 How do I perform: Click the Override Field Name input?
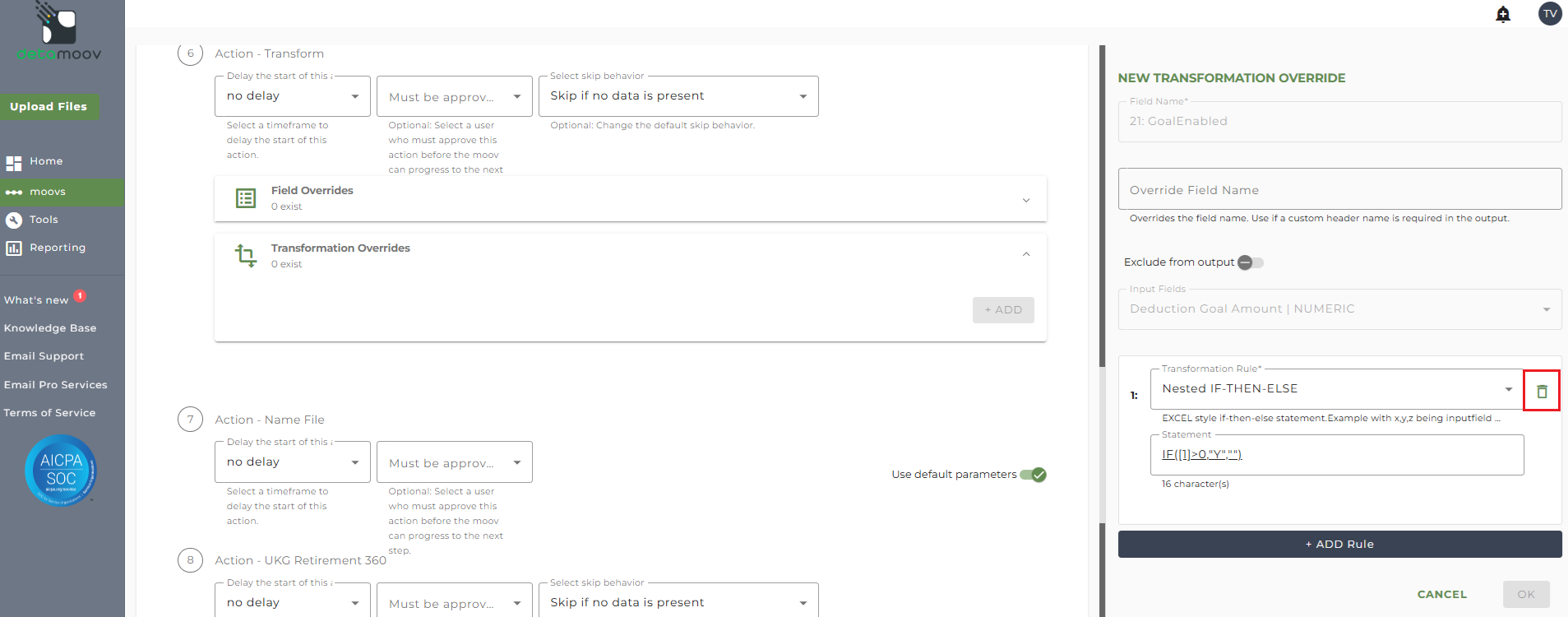coord(1339,190)
